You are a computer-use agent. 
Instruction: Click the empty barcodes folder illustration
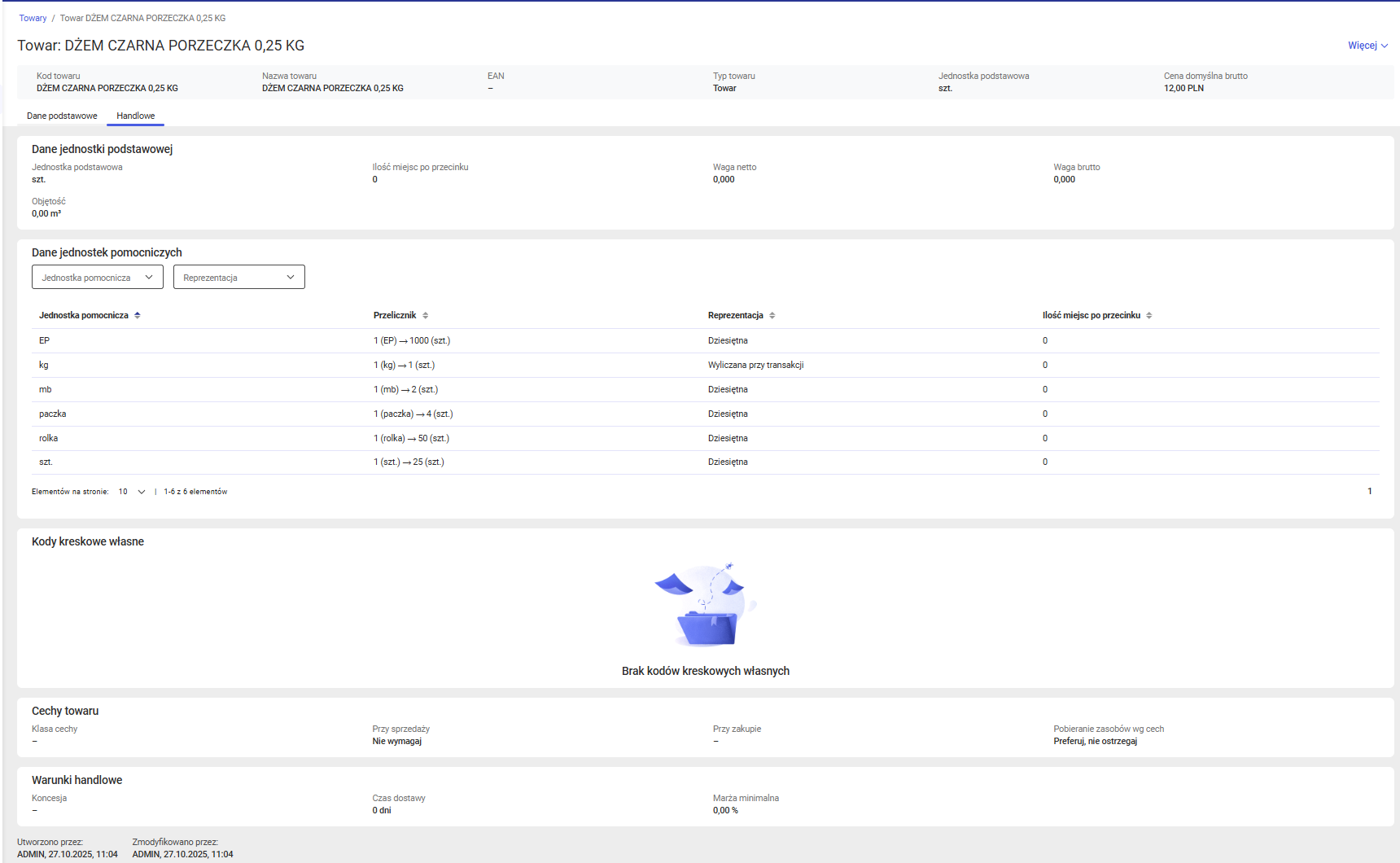click(x=705, y=607)
